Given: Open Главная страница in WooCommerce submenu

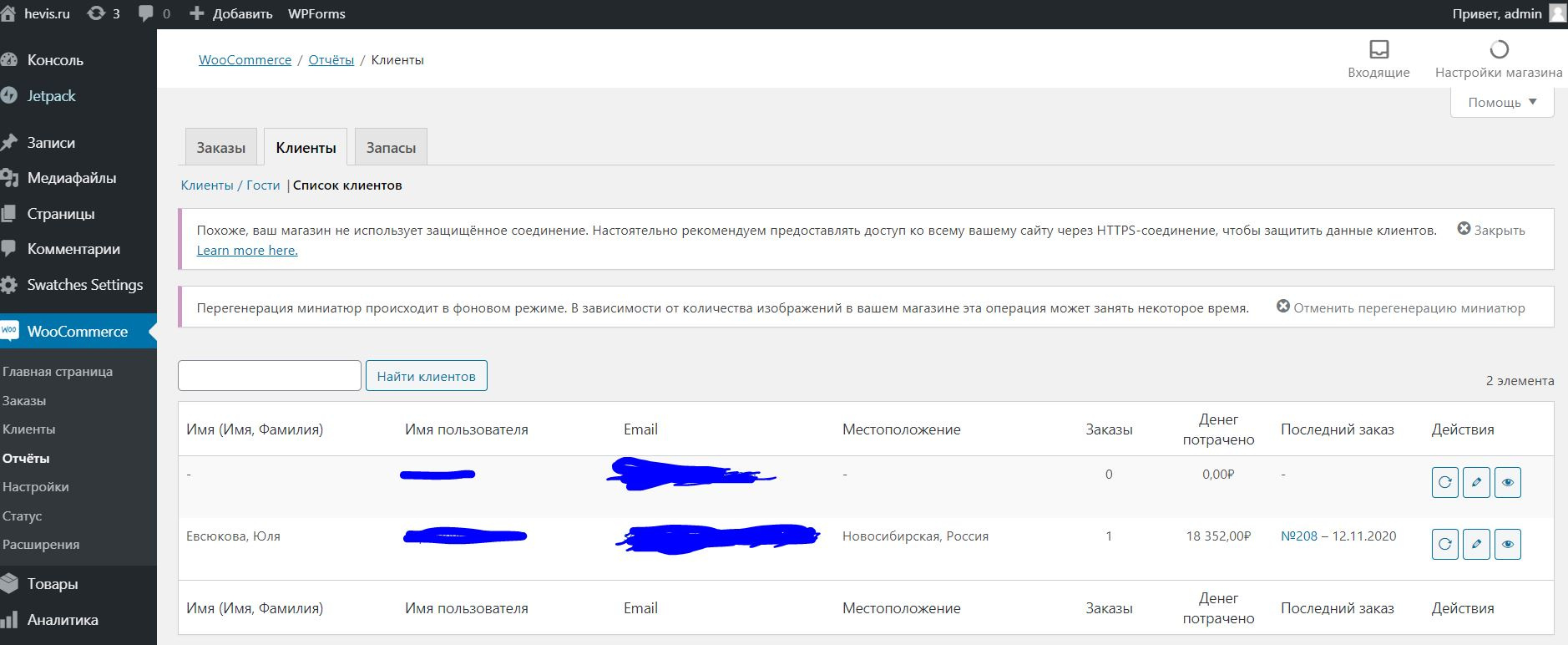Looking at the screenshot, I should pyautogui.click(x=58, y=372).
